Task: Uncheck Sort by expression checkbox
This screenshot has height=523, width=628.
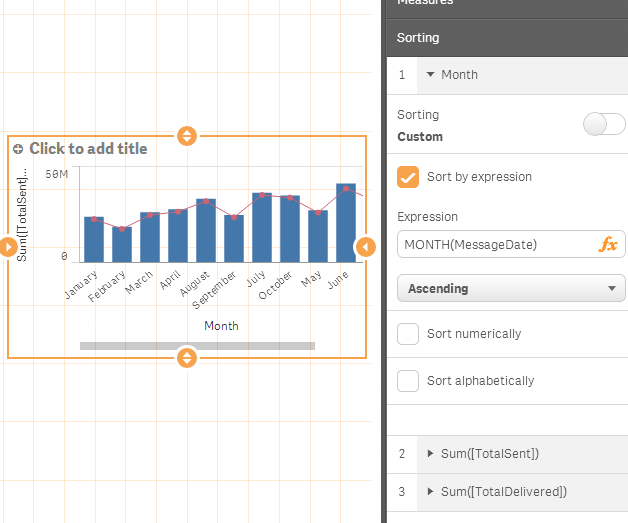Action: (408, 177)
